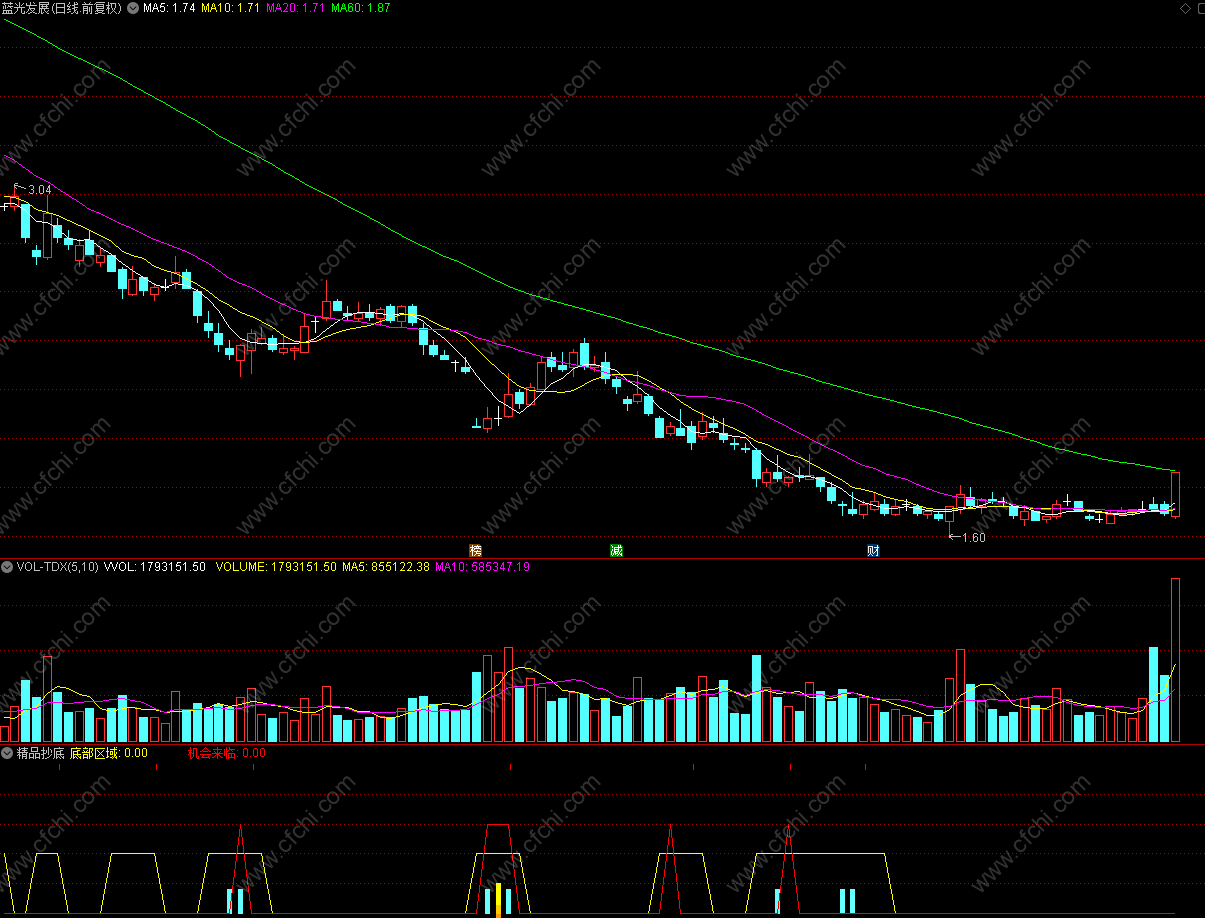Click the tallest red volume bar at far right
This screenshot has width=1205, height=918.
pos(1176,660)
